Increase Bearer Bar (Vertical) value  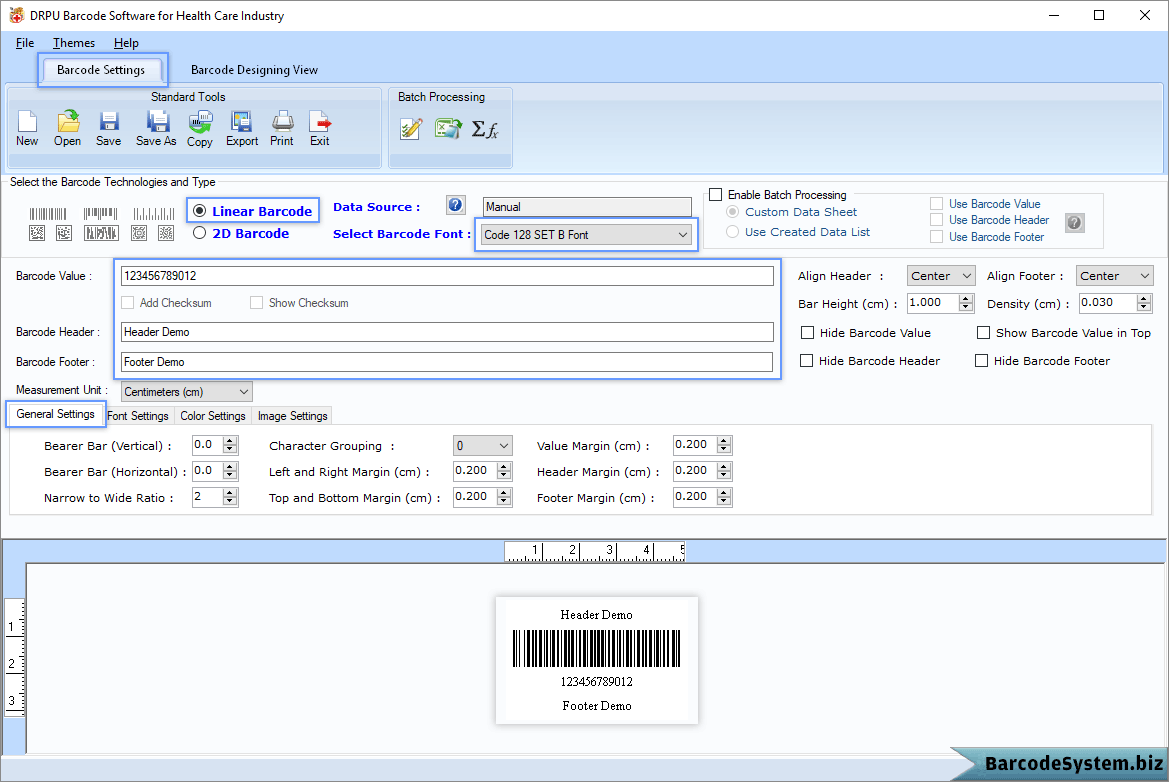[230, 441]
